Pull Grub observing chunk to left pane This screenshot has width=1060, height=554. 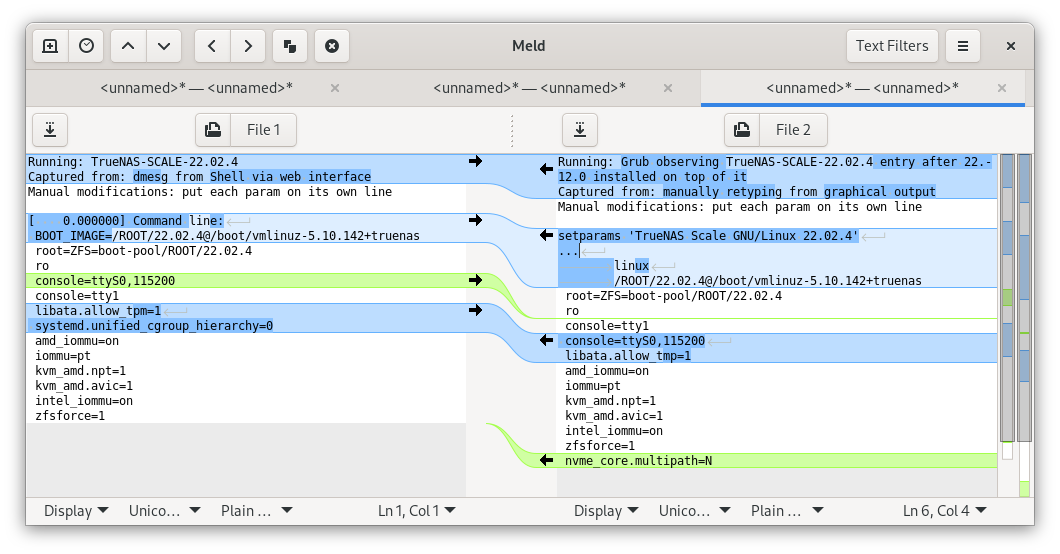[546, 169]
